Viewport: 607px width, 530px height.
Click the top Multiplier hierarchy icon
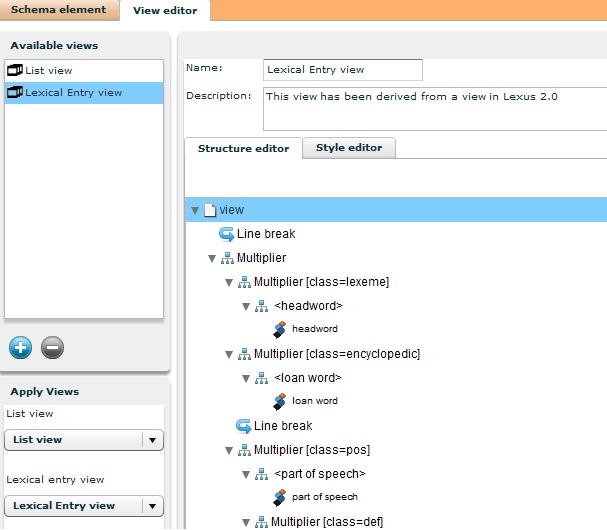point(227,258)
